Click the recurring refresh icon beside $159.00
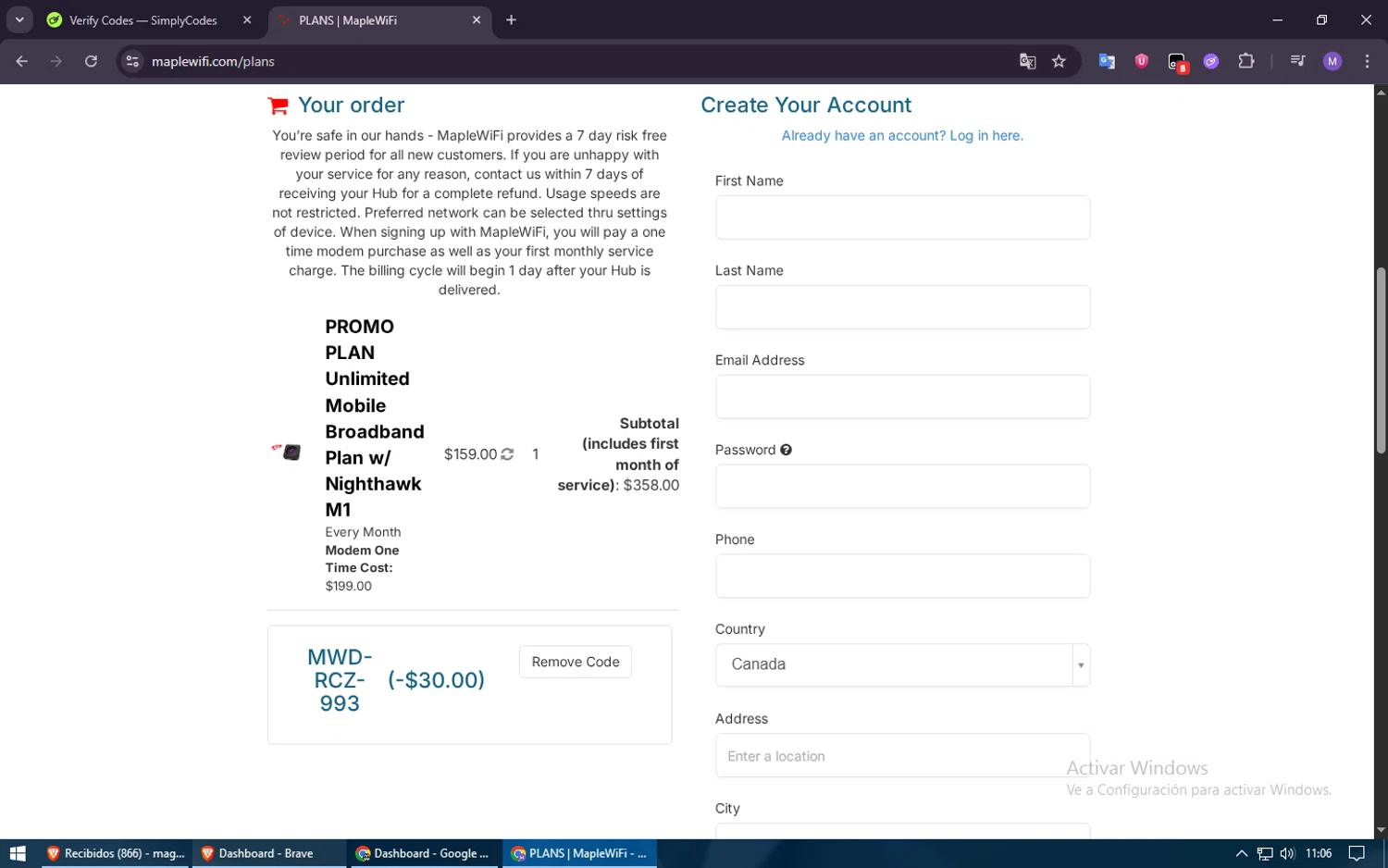Viewport: 1388px width, 868px height. coord(507,454)
